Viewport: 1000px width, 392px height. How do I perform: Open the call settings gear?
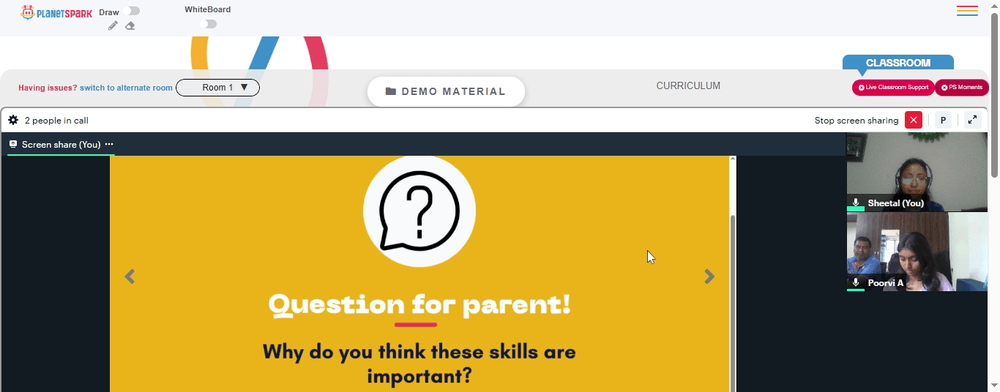tap(13, 120)
